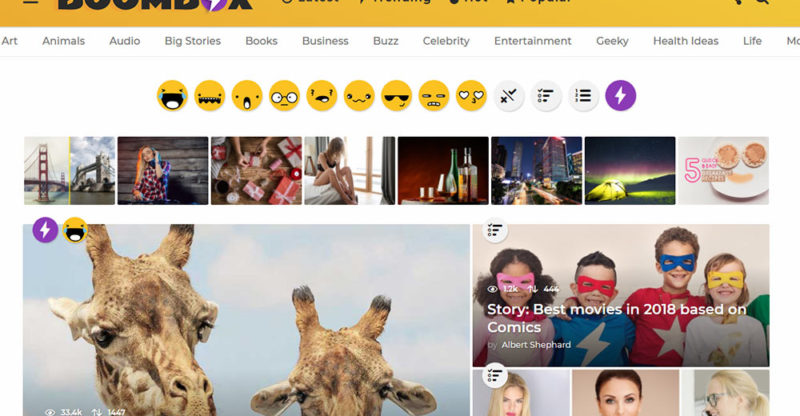Image resolution: width=800 pixels, height=416 pixels.
Task: Click the votes arrows icon beside 444
Action: click(x=533, y=289)
